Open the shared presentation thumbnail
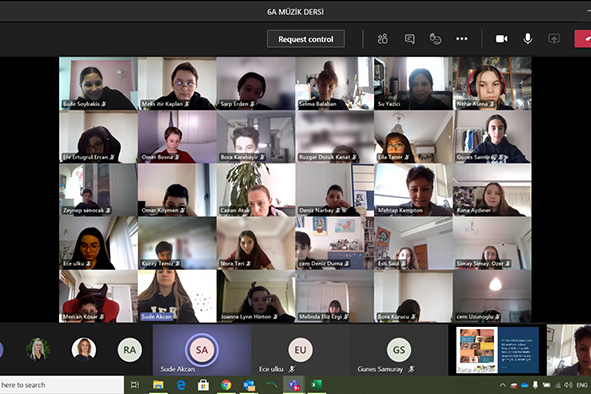The height and width of the screenshot is (394, 591). (497, 350)
